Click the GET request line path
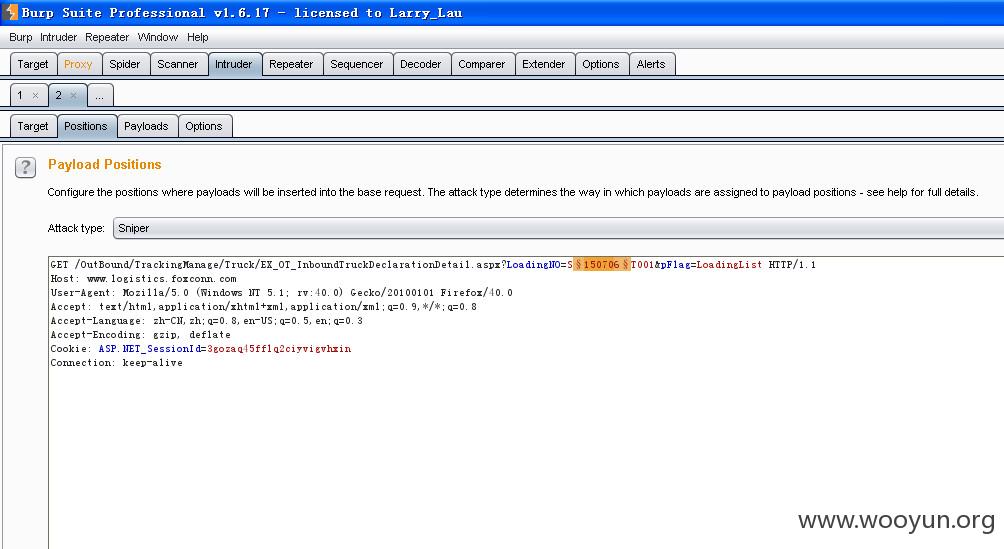This screenshot has height=549, width=1004. 287,265
